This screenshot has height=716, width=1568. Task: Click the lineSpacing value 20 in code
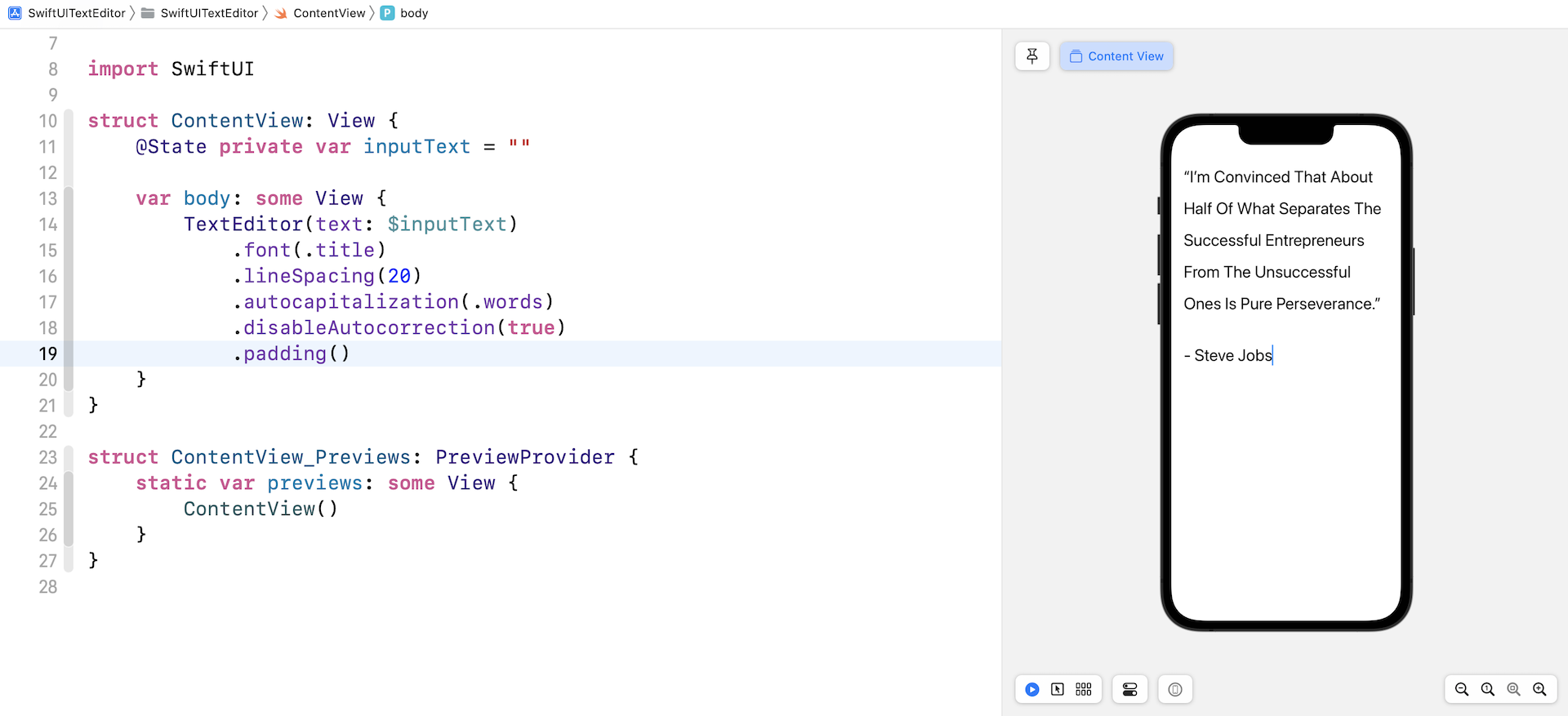(x=399, y=277)
